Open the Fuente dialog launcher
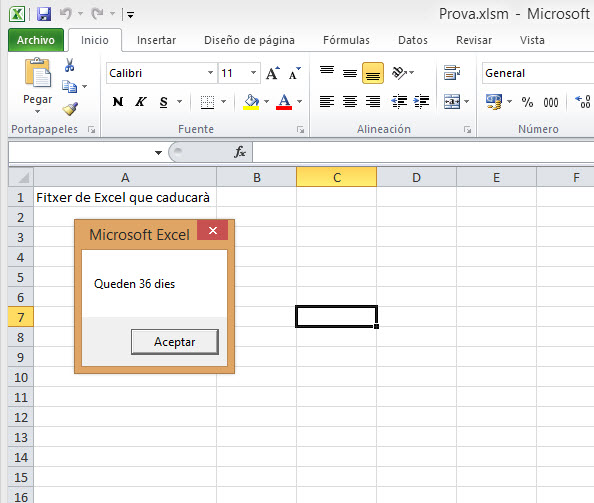This screenshot has height=503, width=594. click(300, 130)
